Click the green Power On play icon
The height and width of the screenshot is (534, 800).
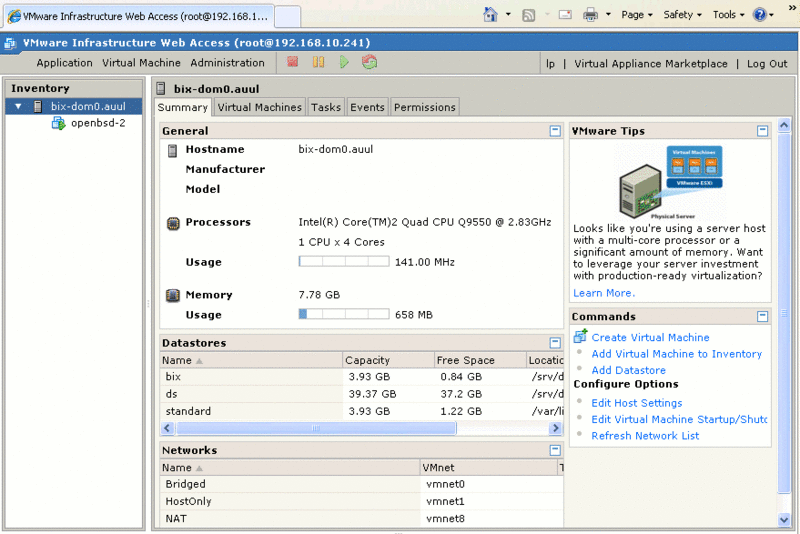[x=344, y=62]
